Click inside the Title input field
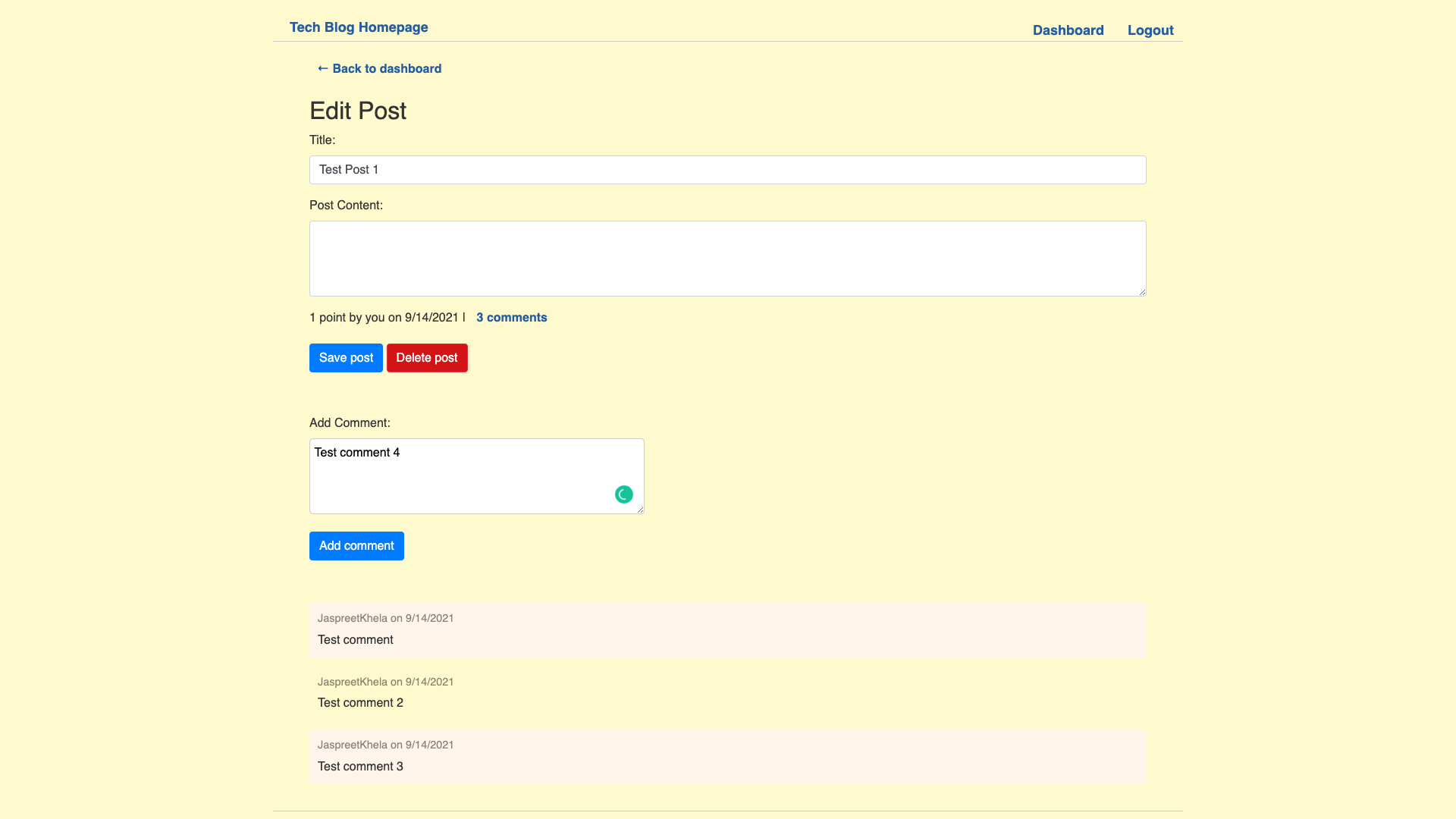 (x=727, y=170)
